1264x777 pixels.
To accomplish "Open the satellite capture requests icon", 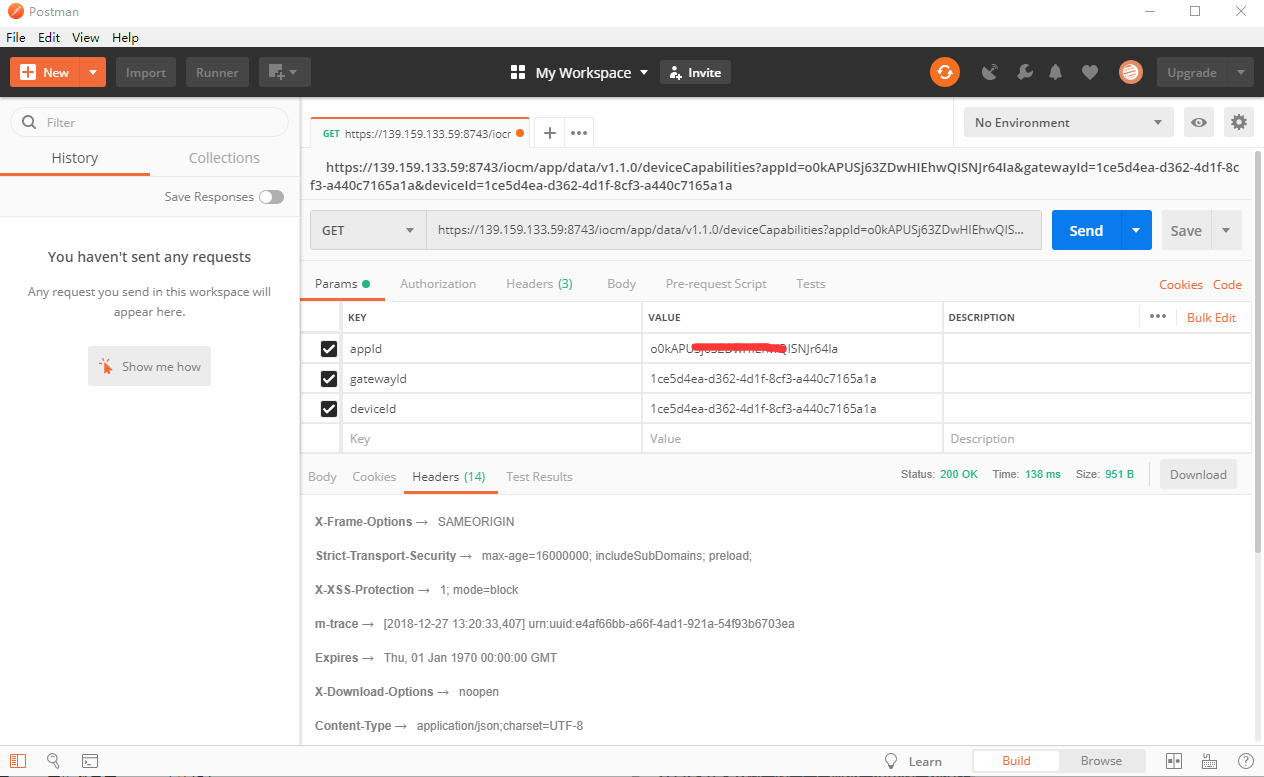I will pyautogui.click(x=990, y=72).
